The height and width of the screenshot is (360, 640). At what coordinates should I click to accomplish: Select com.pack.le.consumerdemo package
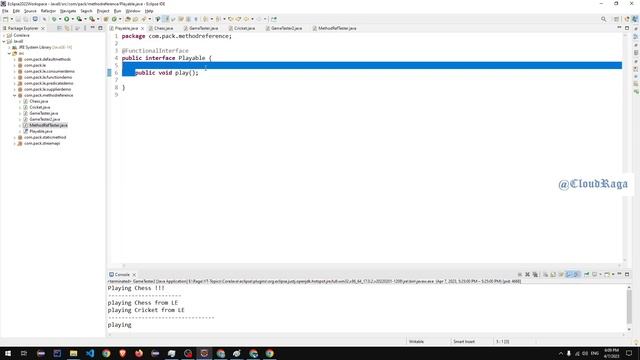[x=49, y=71]
